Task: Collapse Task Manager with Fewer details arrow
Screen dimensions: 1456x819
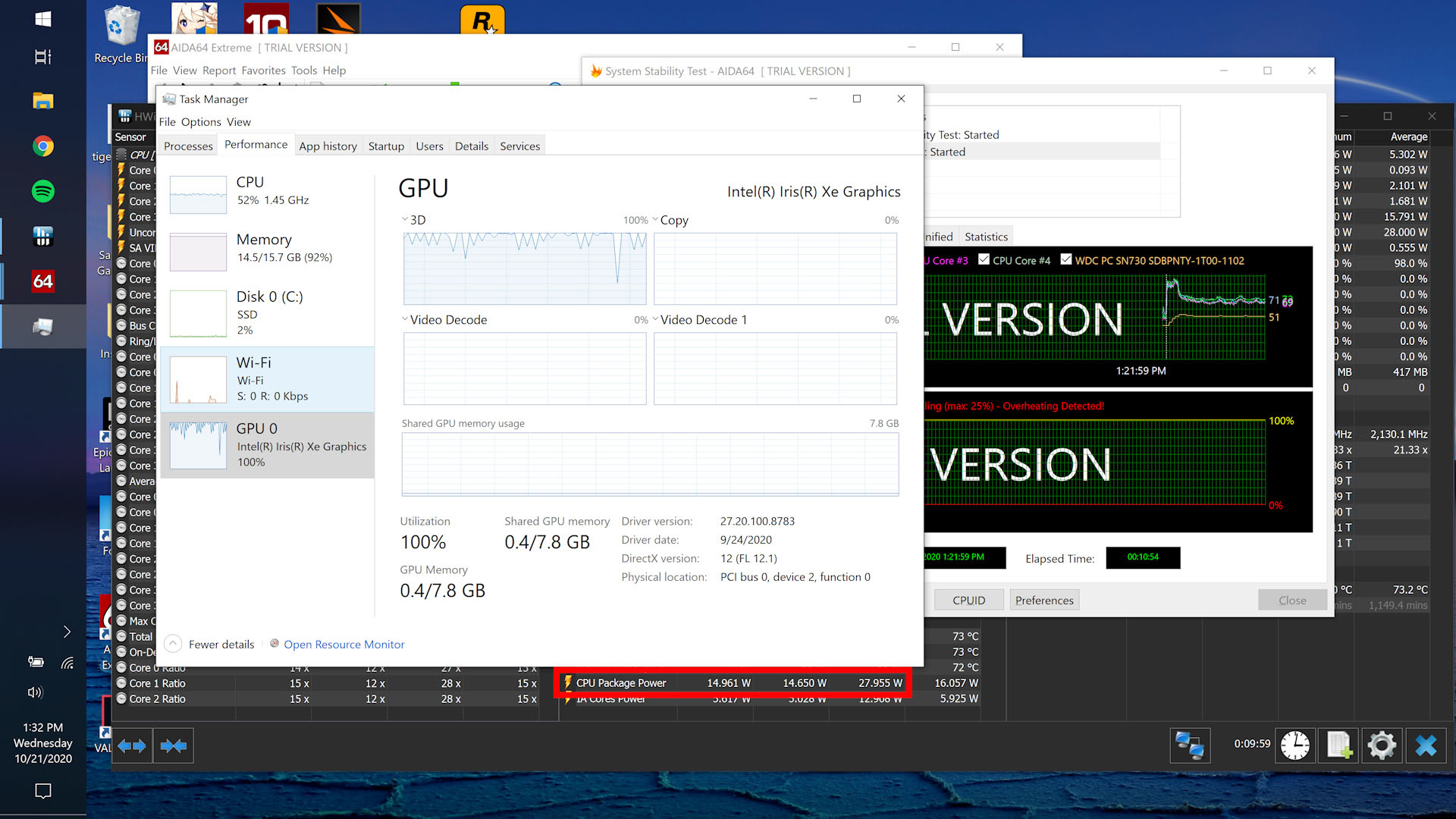Action: (x=173, y=644)
